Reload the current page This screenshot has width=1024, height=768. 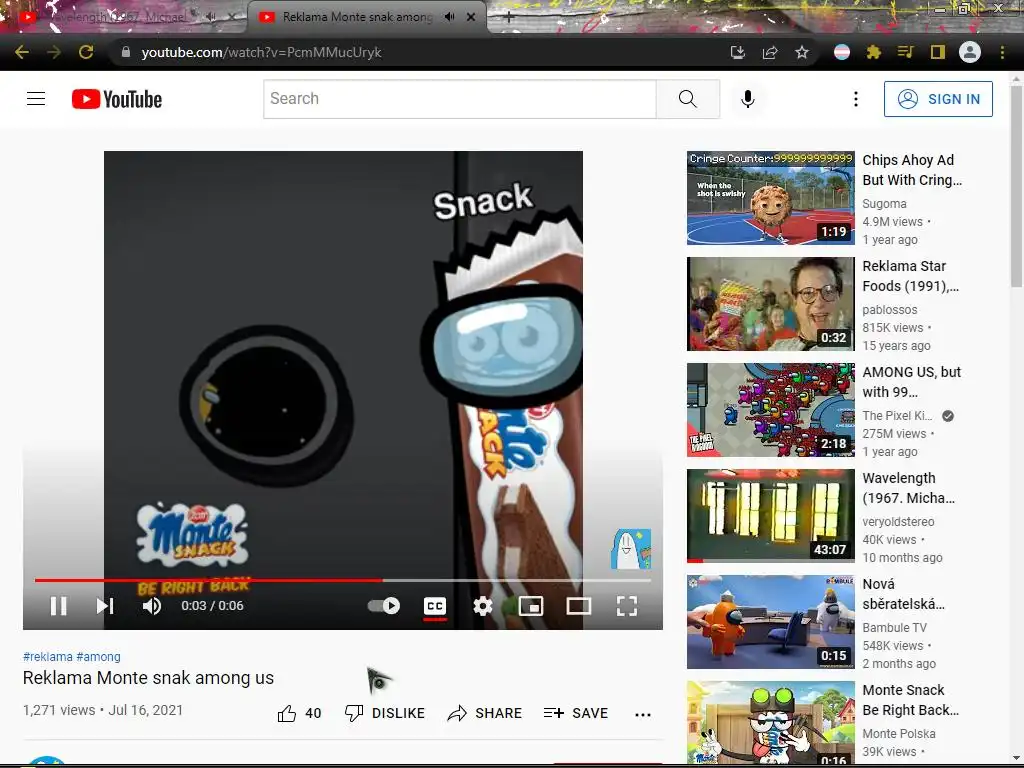(86, 52)
